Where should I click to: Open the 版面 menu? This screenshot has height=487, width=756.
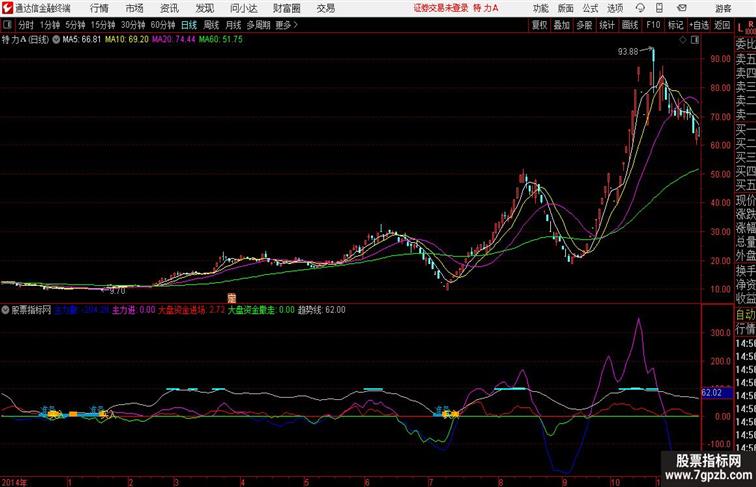[566, 8]
